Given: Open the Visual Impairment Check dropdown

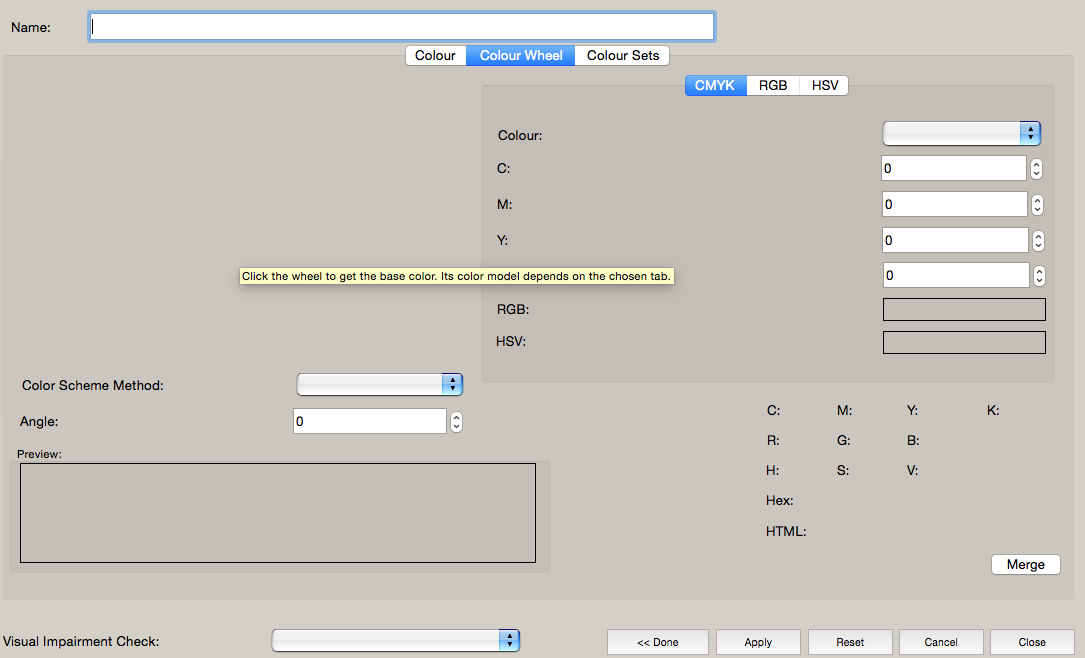Looking at the screenshot, I should [x=396, y=641].
